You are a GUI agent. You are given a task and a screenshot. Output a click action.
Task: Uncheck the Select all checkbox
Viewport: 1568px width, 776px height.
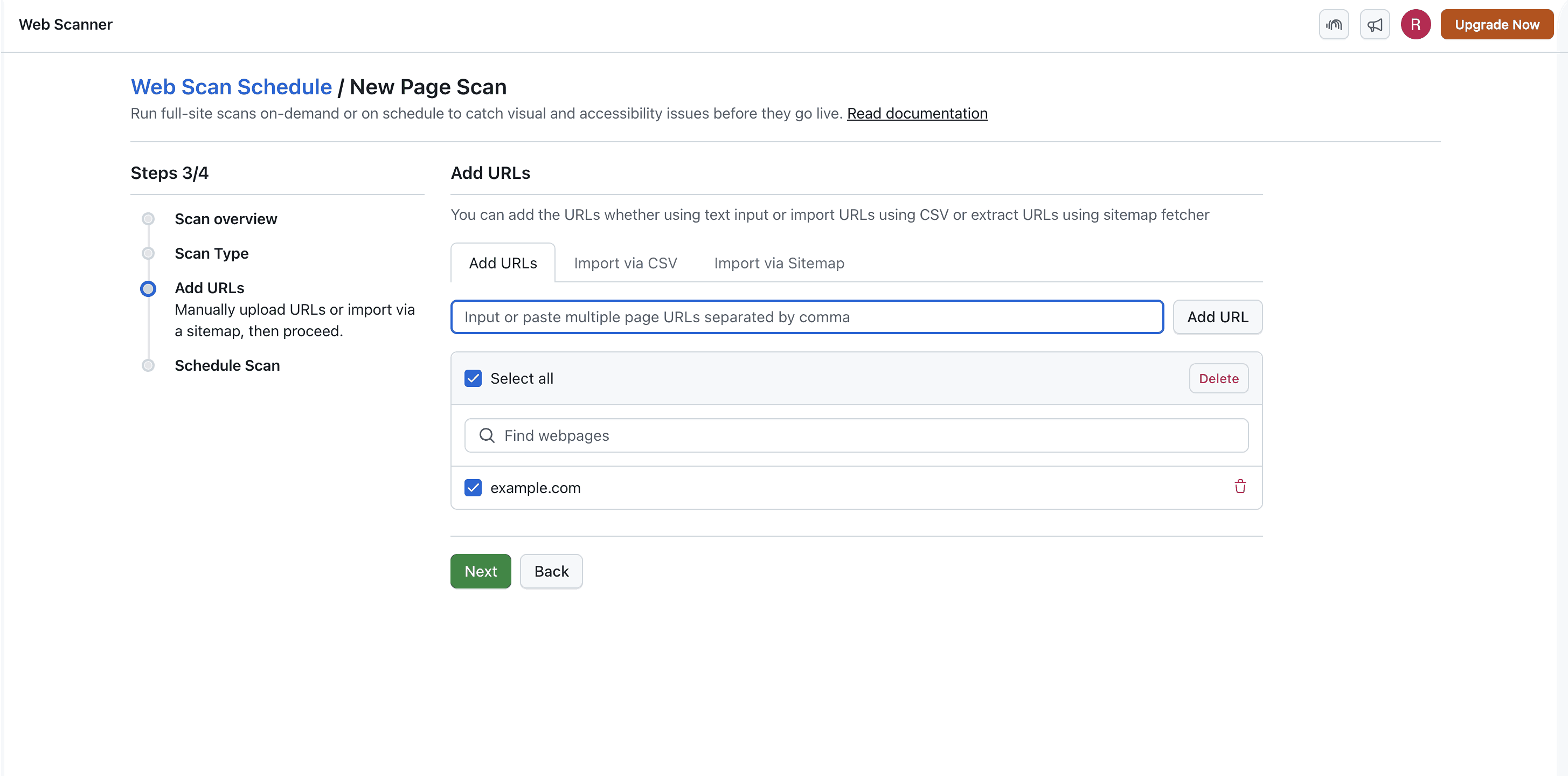[x=473, y=378]
